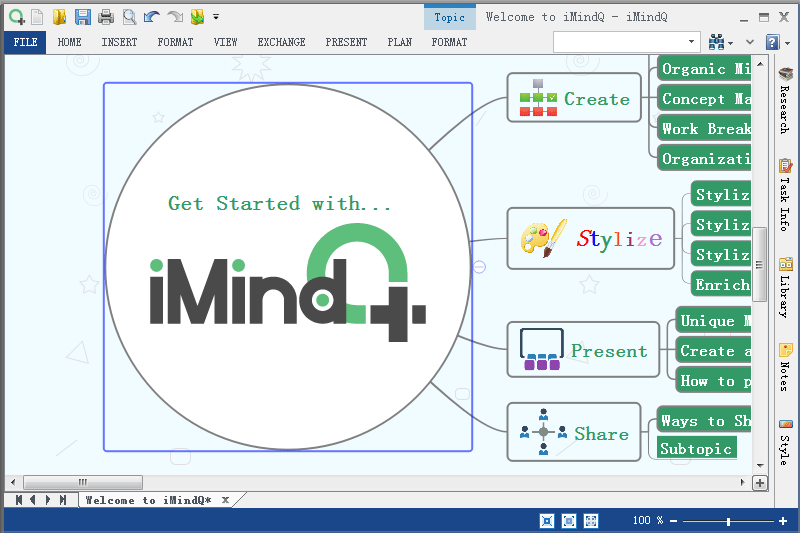
Task: Switch to the HOME ribbon tab
Action: 69,42
